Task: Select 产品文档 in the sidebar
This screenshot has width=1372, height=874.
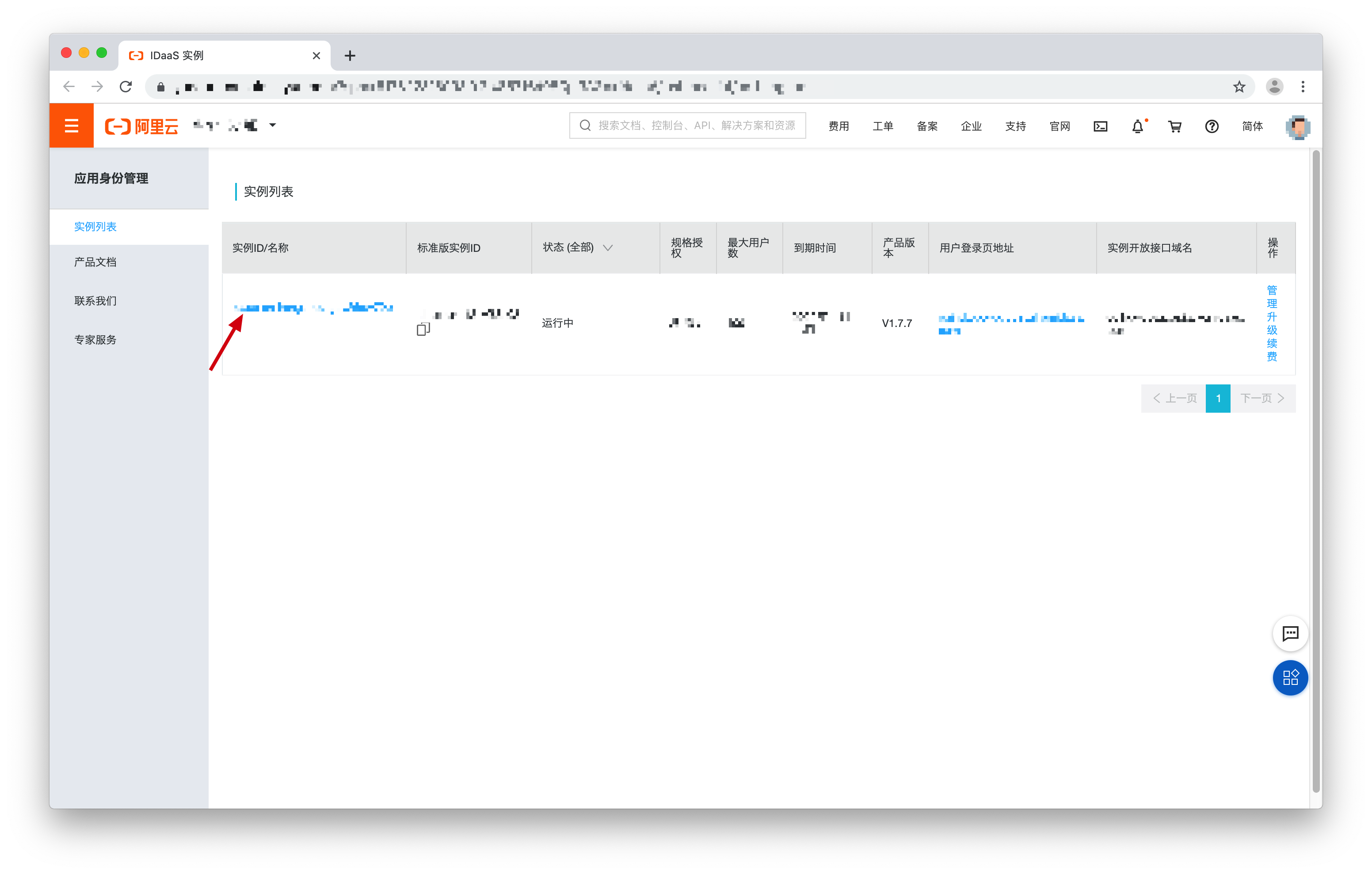Action: point(95,262)
